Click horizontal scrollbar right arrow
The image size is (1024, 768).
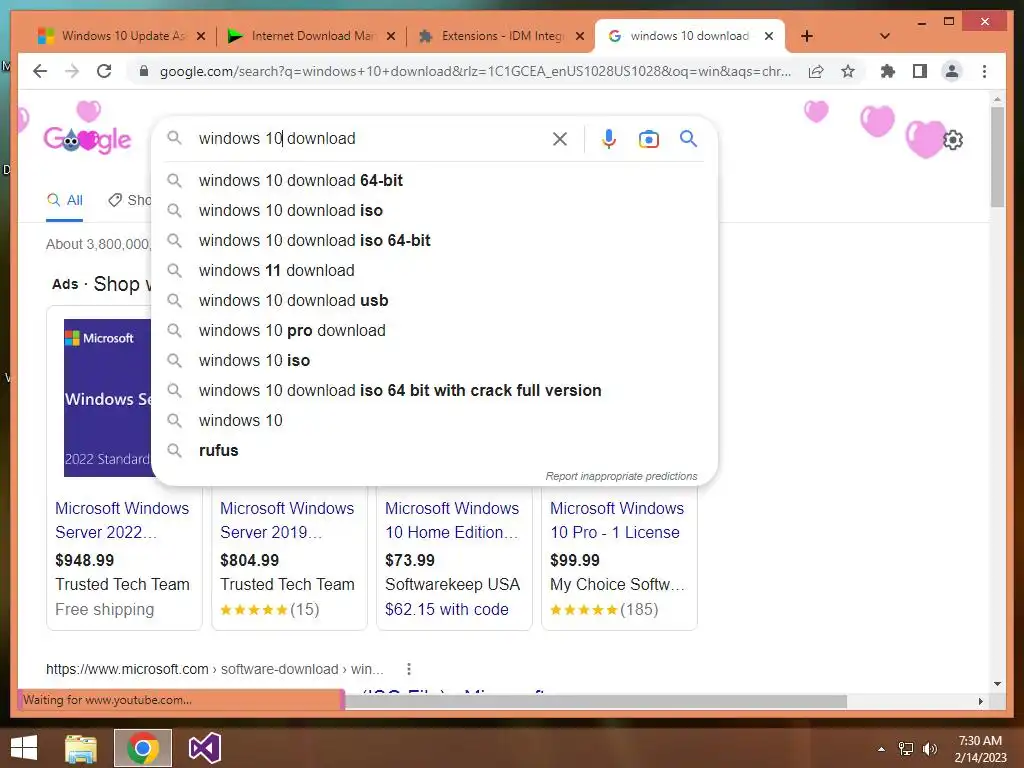tap(980, 701)
